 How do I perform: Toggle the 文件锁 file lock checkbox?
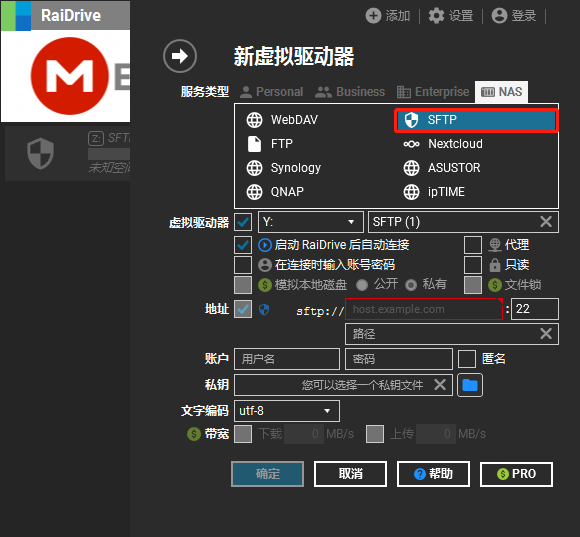pyautogui.click(x=473, y=285)
